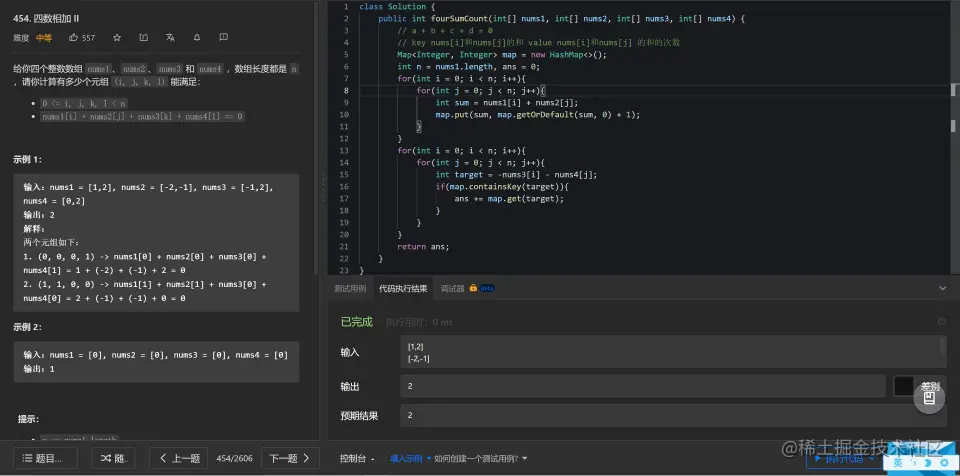Screen dimensions: 960x476
Task: Click code line 'return ans;'
Action: coord(423,246)
